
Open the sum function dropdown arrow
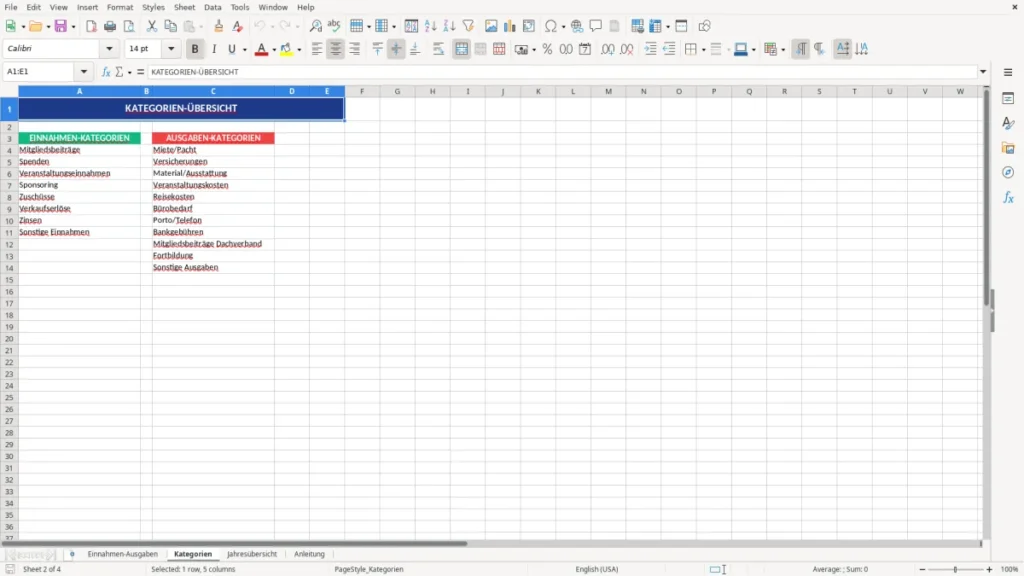coord(129,72)
